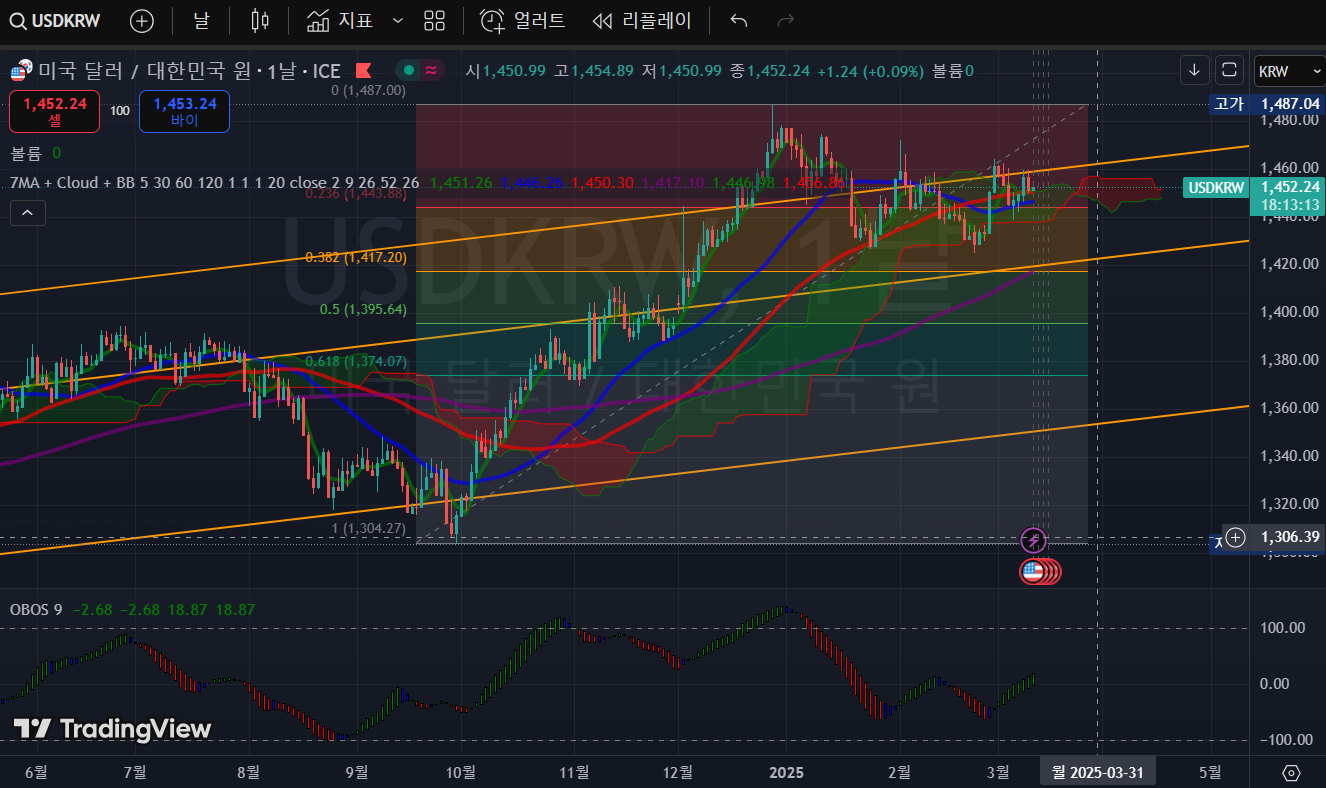Create an alert with 얼러트
The width and height of the screenshot is (1326, 788).
tap(522, 21)
